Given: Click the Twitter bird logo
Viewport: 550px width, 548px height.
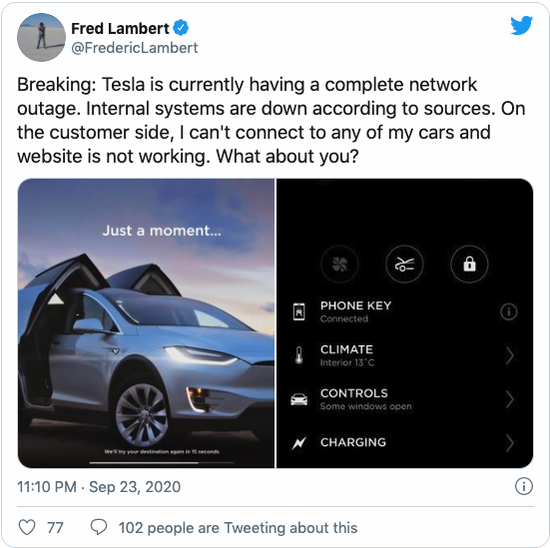Looking at the screenshot, I should [522, 25].
